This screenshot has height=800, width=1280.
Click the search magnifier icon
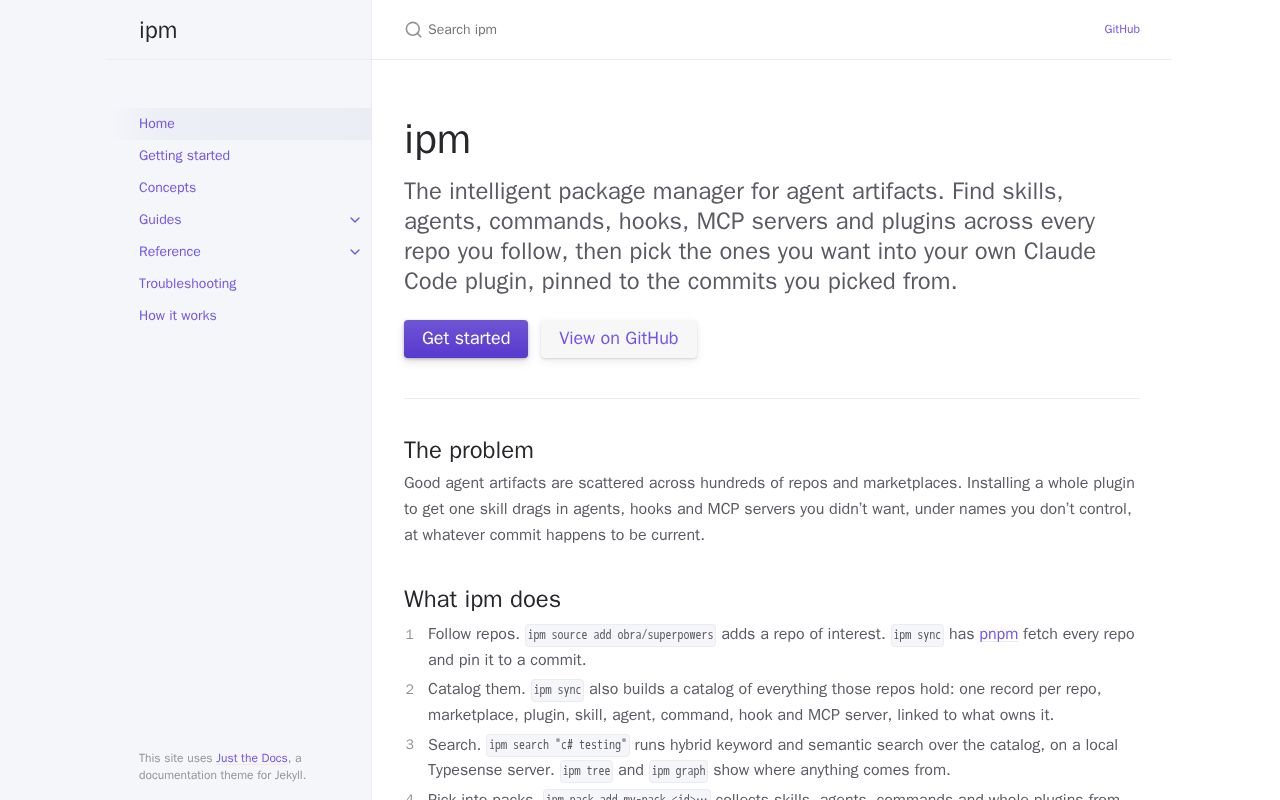[x=413, y=30]
